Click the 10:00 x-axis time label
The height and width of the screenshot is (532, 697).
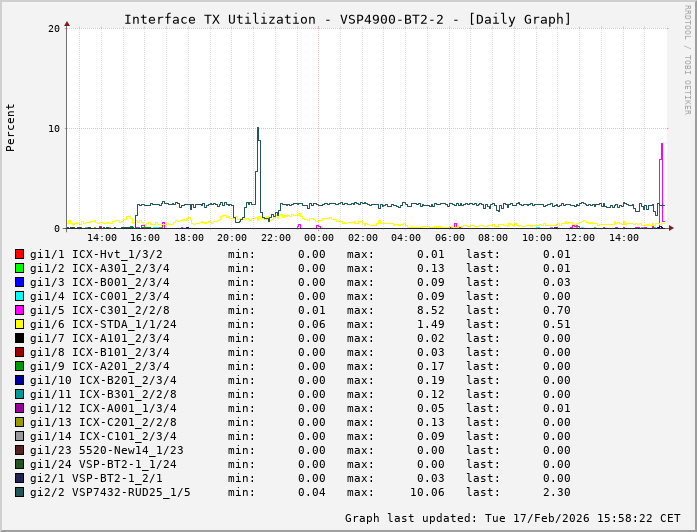(x=537, y=238)
